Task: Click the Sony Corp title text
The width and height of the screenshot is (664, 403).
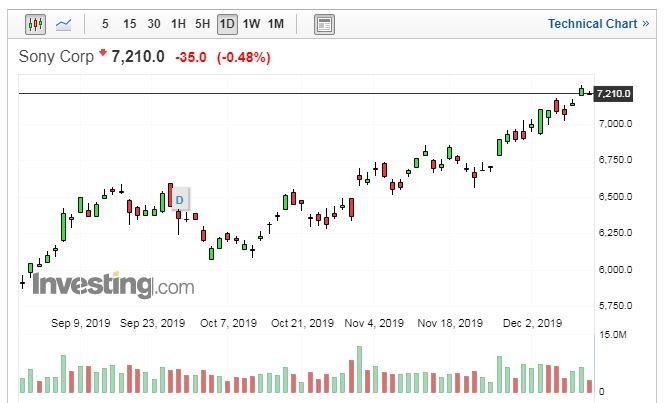Action: (x=56, y=56)
